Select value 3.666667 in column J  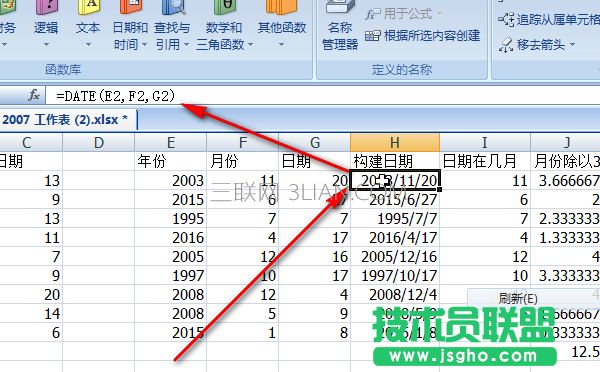(566, 181)
